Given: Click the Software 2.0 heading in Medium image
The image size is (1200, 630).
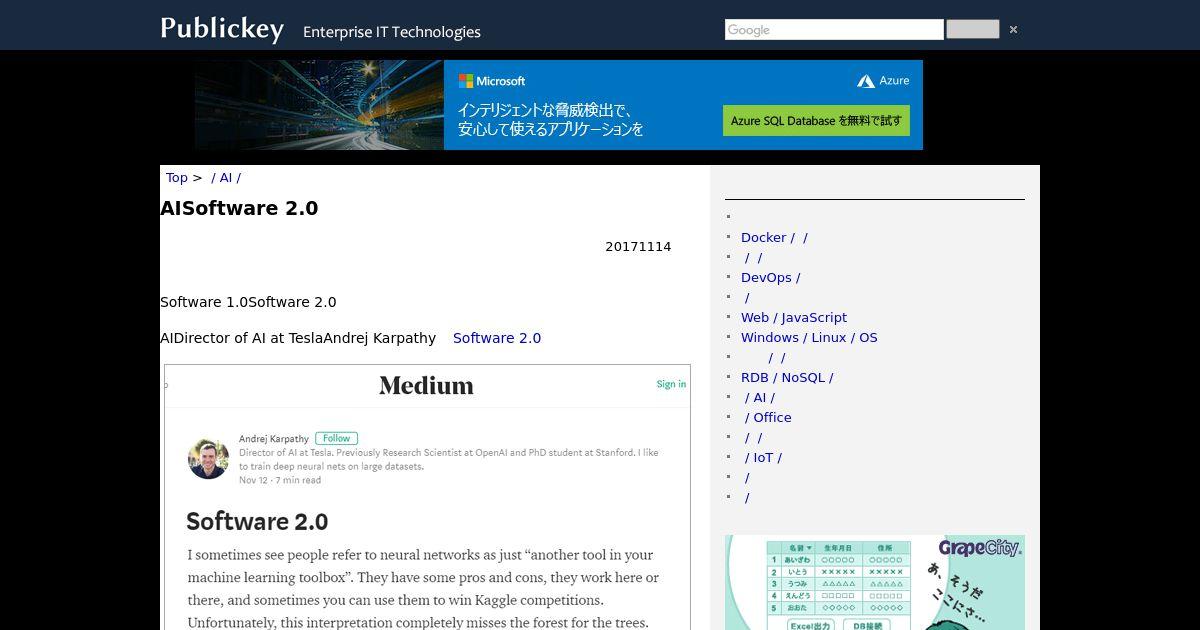Looking at the screenshot, I should [257, 522].
